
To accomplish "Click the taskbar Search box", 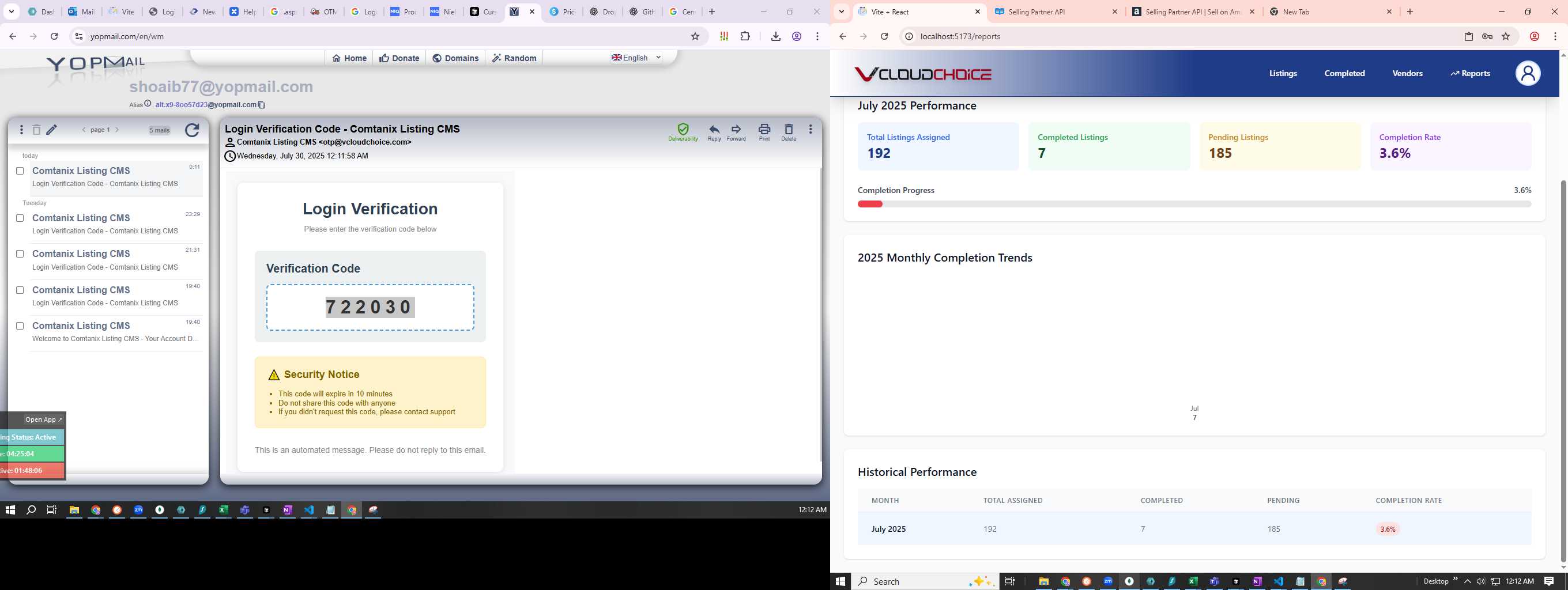I will [924, 581].
